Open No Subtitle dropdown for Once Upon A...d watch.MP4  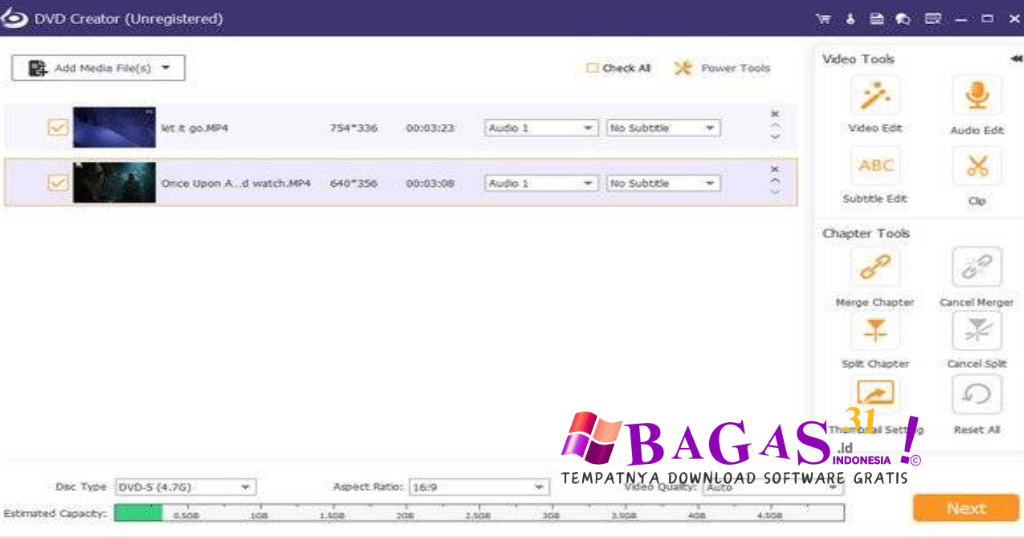(x=663, y=183)
